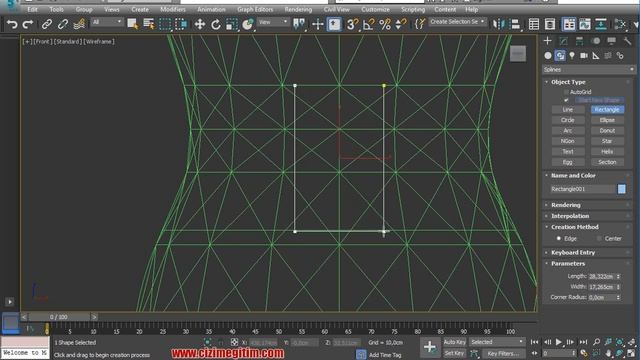
Task: Open the Utilities wrench panel tab
Action: pos(627,41)
